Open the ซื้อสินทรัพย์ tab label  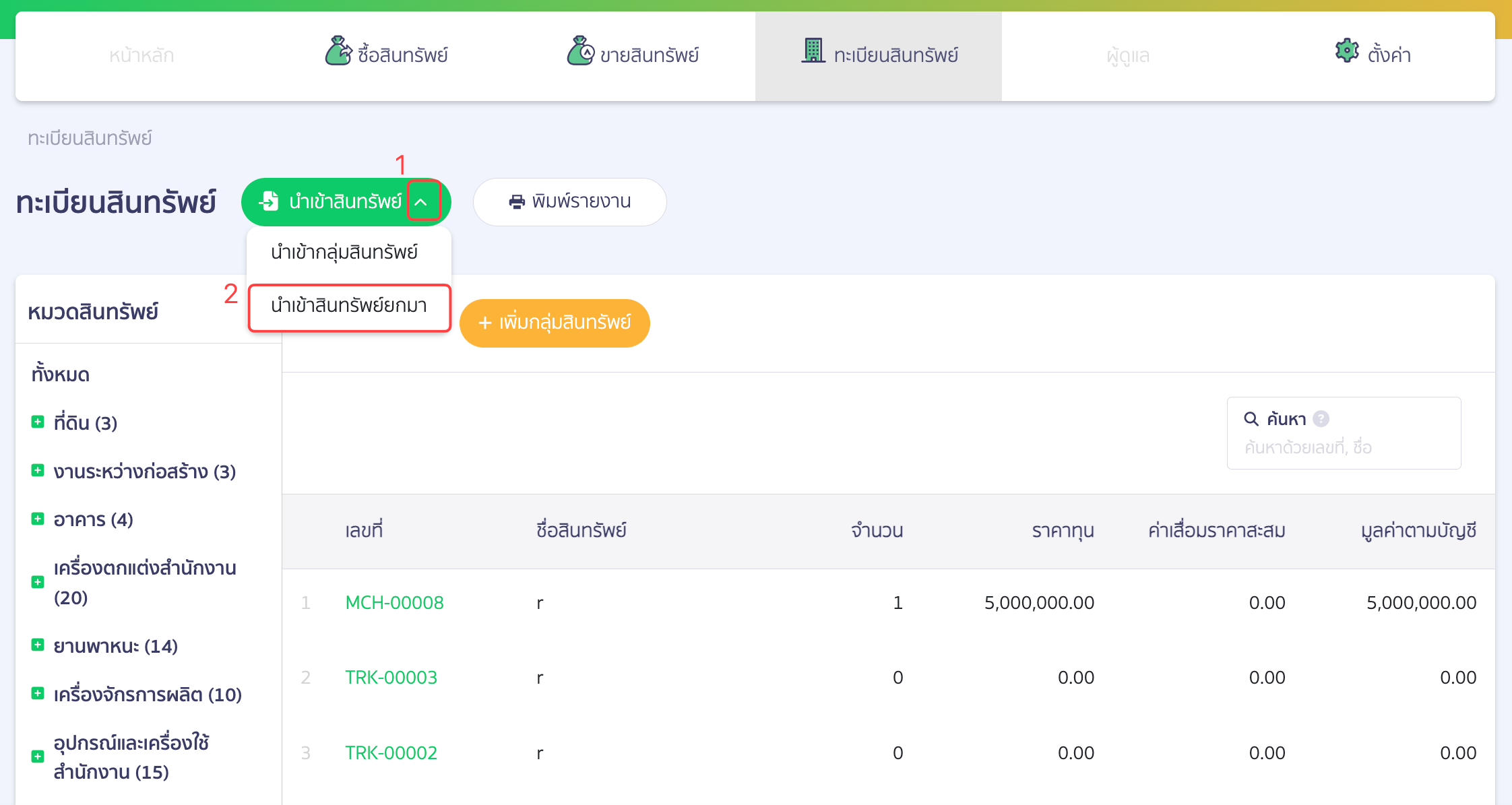[x=403, y=55]
